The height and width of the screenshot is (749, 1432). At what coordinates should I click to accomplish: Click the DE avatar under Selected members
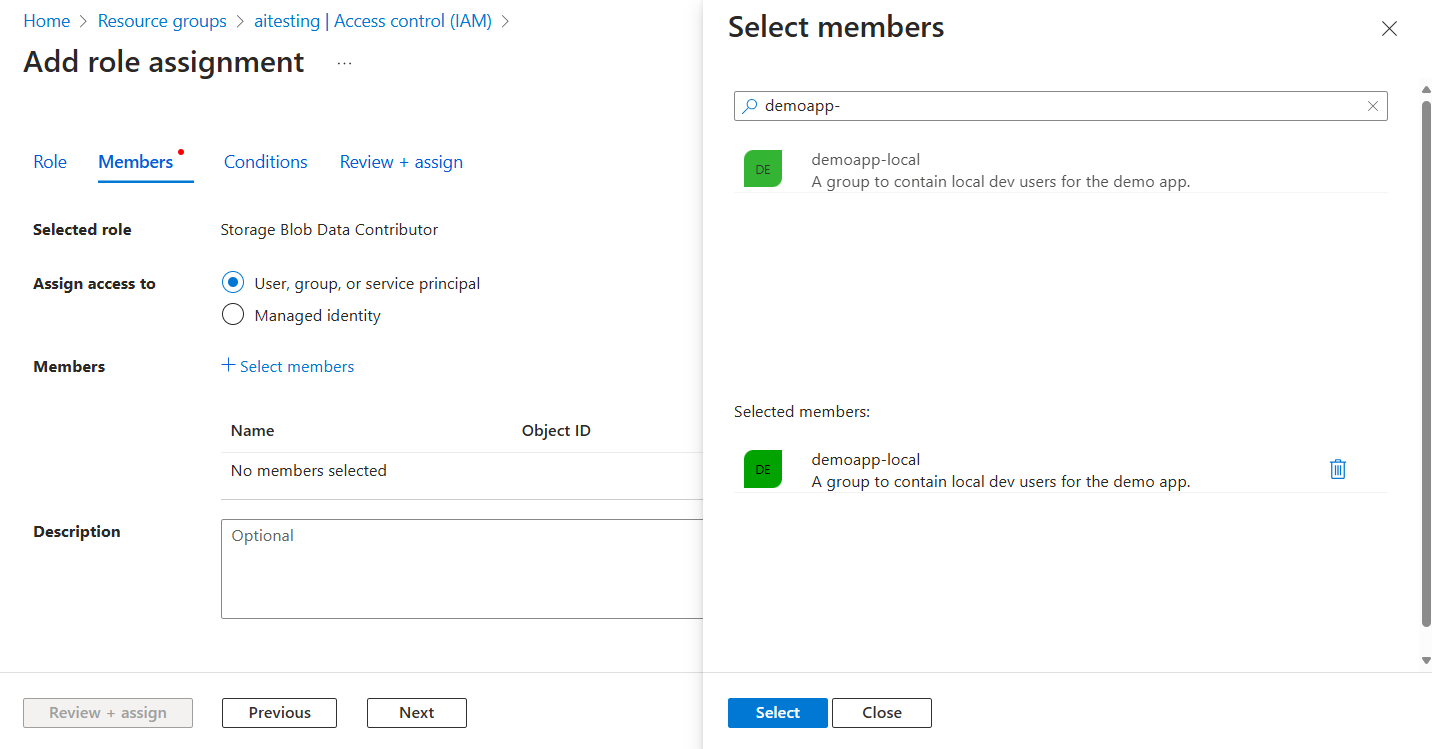[x=763, y=468]
